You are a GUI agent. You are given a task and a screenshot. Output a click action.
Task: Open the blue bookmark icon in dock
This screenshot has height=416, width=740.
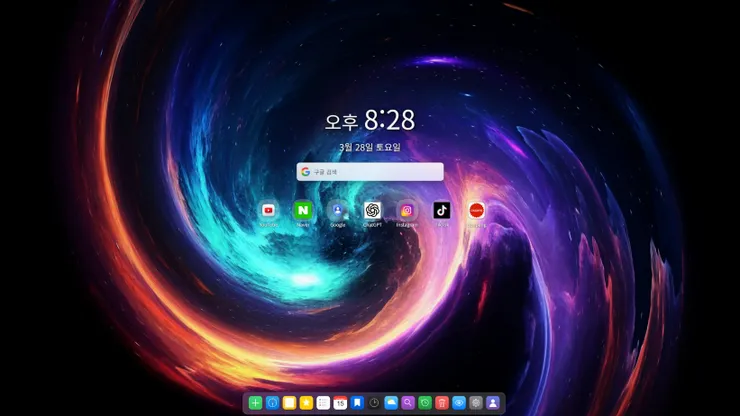357,403
